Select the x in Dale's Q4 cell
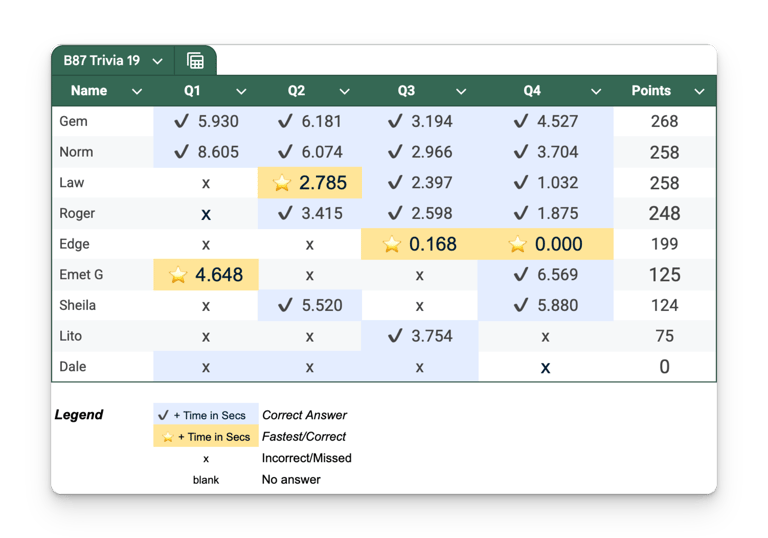 pyautogui.click(x=545, y=367)
